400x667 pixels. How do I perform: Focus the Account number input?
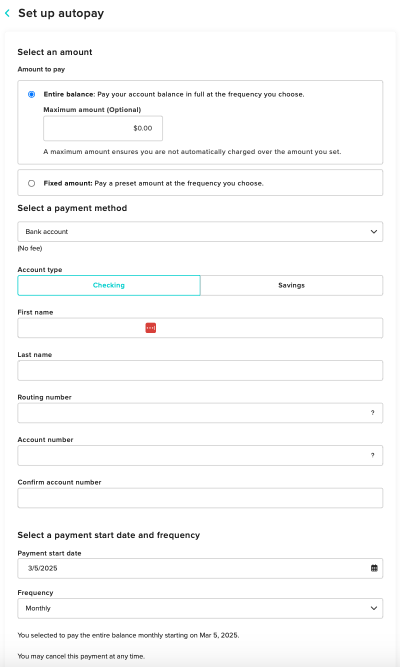[200, 456]
